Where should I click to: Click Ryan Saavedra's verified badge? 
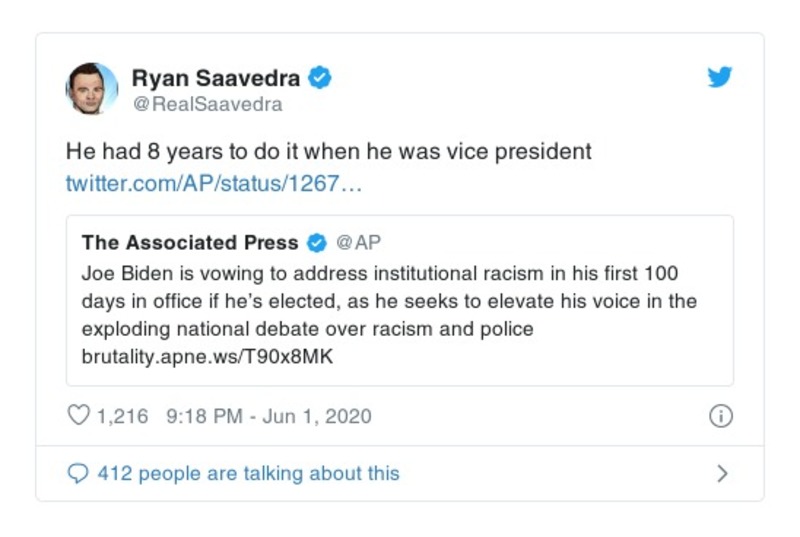[320, 77]
